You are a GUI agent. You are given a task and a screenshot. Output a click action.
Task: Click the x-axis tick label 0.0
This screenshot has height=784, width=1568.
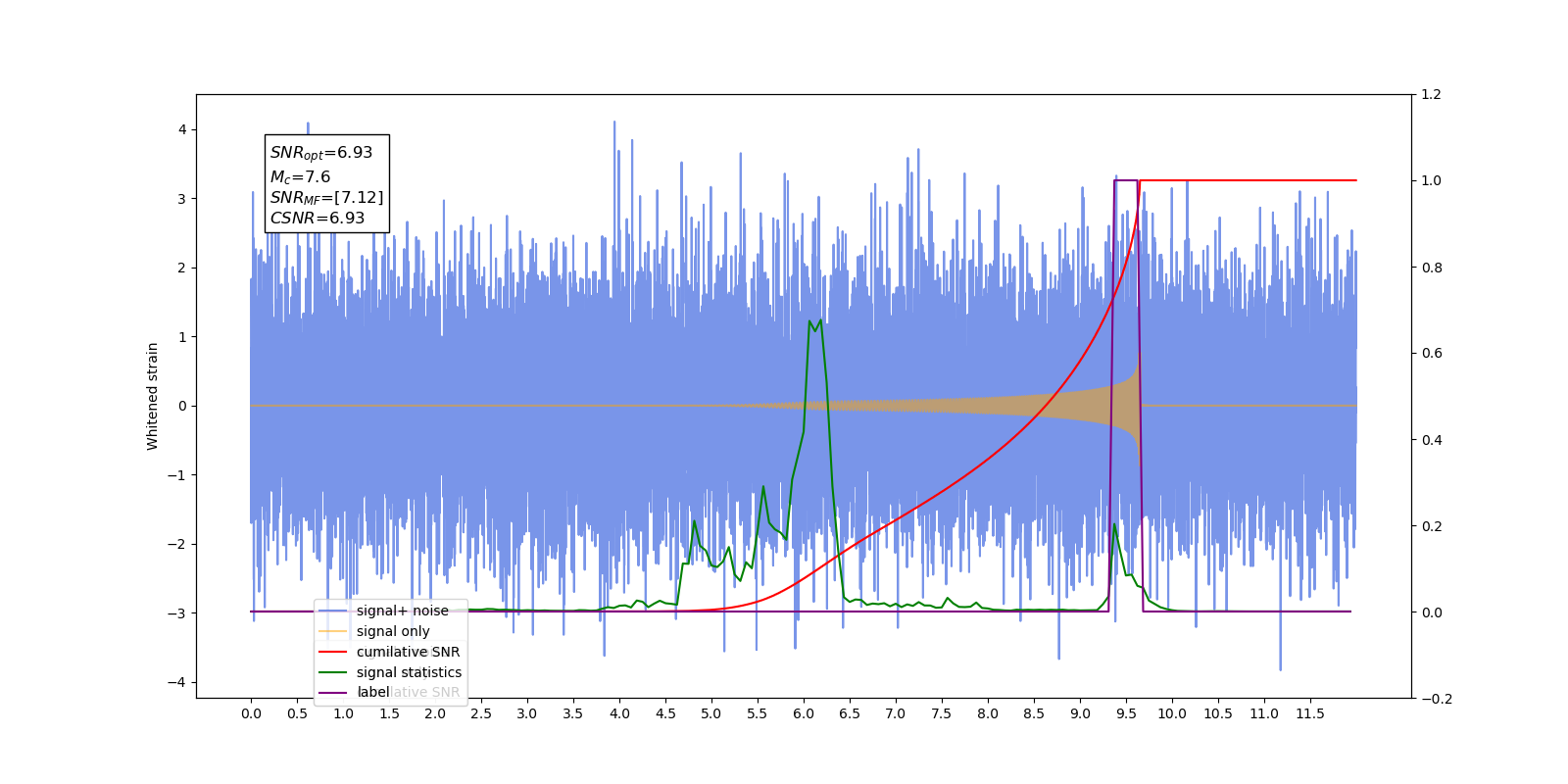(x=251, y=713)
